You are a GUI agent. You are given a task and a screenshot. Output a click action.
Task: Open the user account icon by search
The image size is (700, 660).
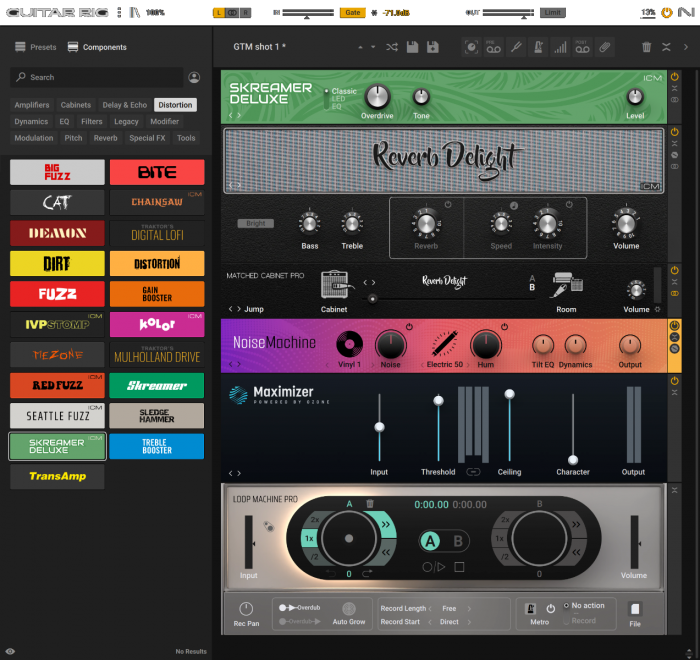[x=194, y=77]
